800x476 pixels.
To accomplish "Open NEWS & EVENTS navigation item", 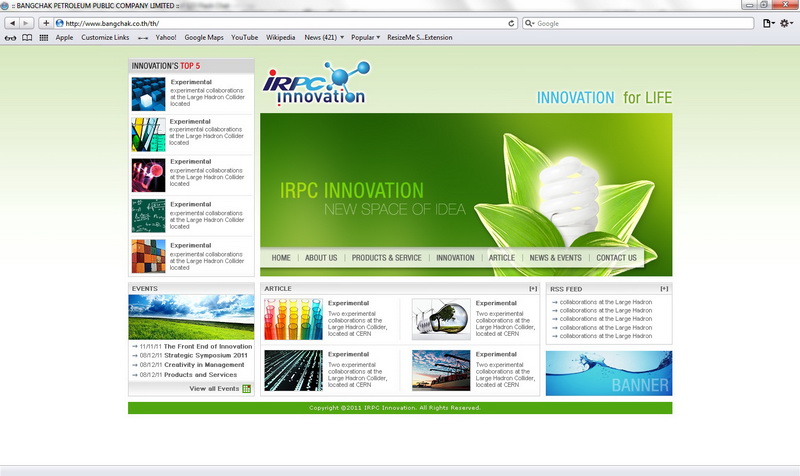I will (555, 258).
